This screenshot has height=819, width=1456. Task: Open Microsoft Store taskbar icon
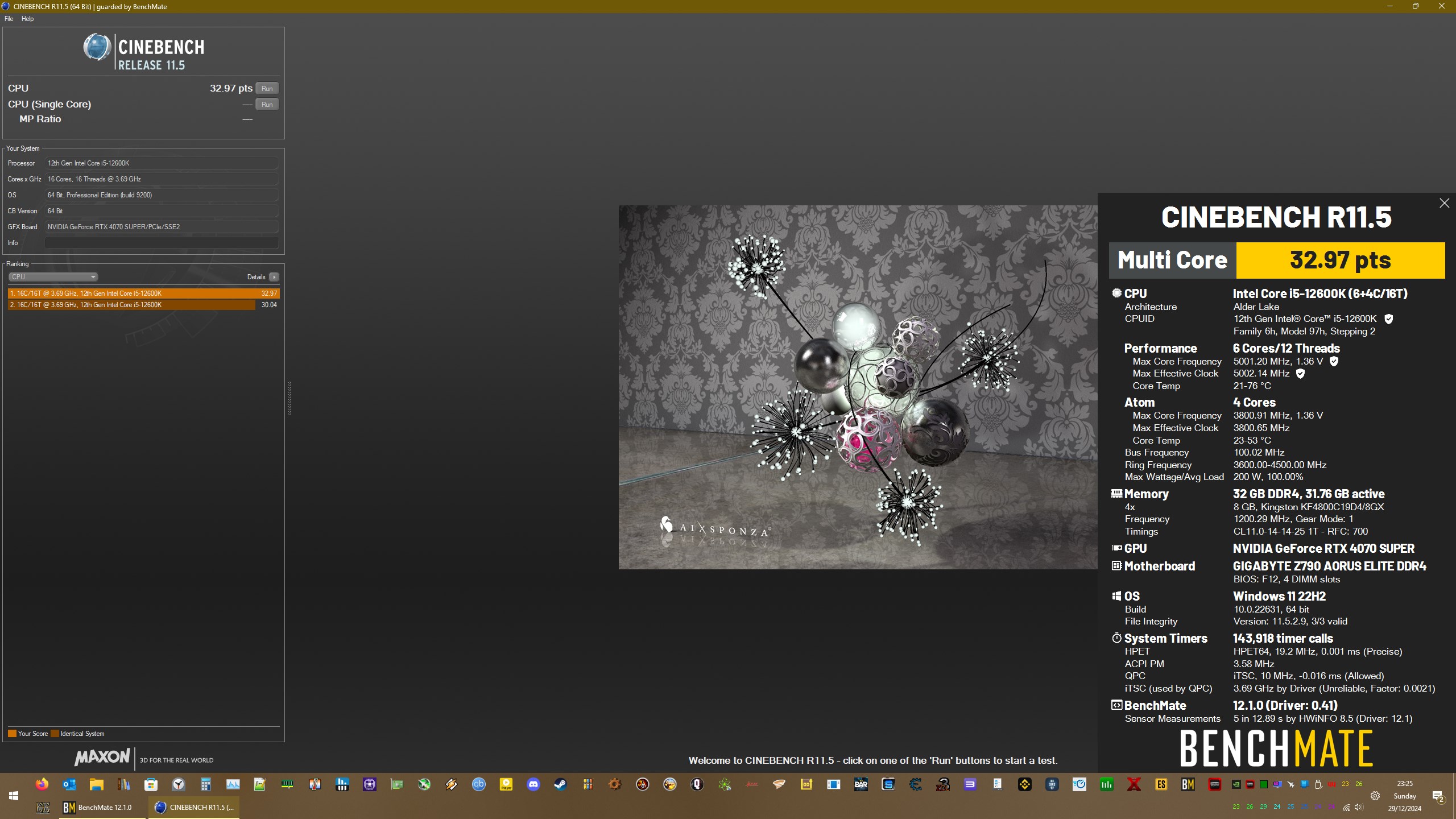pos(151,785)
